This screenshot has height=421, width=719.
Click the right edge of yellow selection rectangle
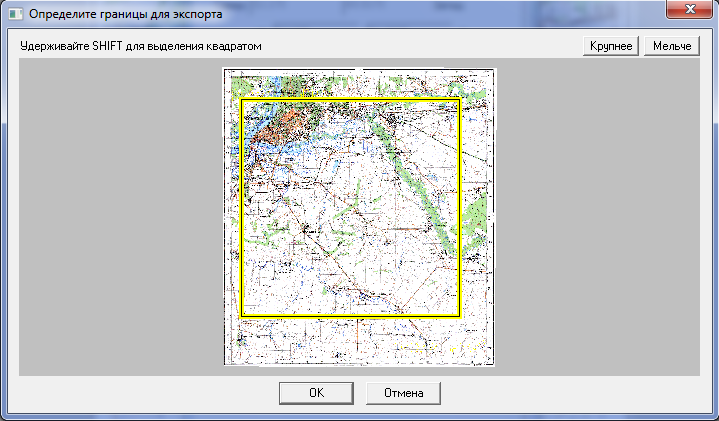[459, 208]
